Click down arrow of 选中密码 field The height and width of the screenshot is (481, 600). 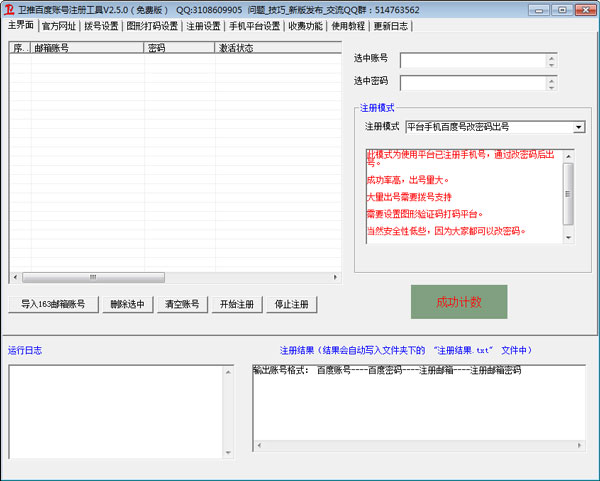click(551, 87)
